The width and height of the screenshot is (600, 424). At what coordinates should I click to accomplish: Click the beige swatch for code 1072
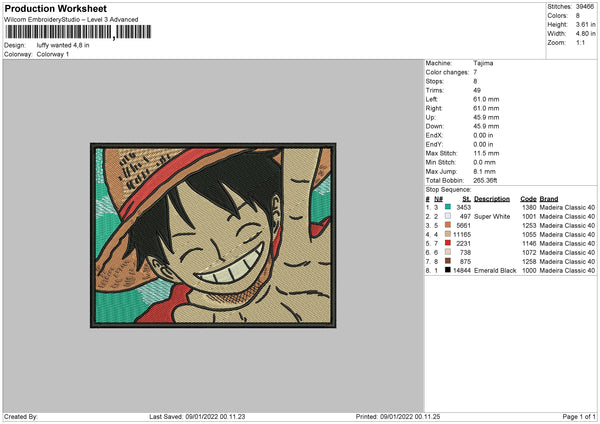pos(448,252)
